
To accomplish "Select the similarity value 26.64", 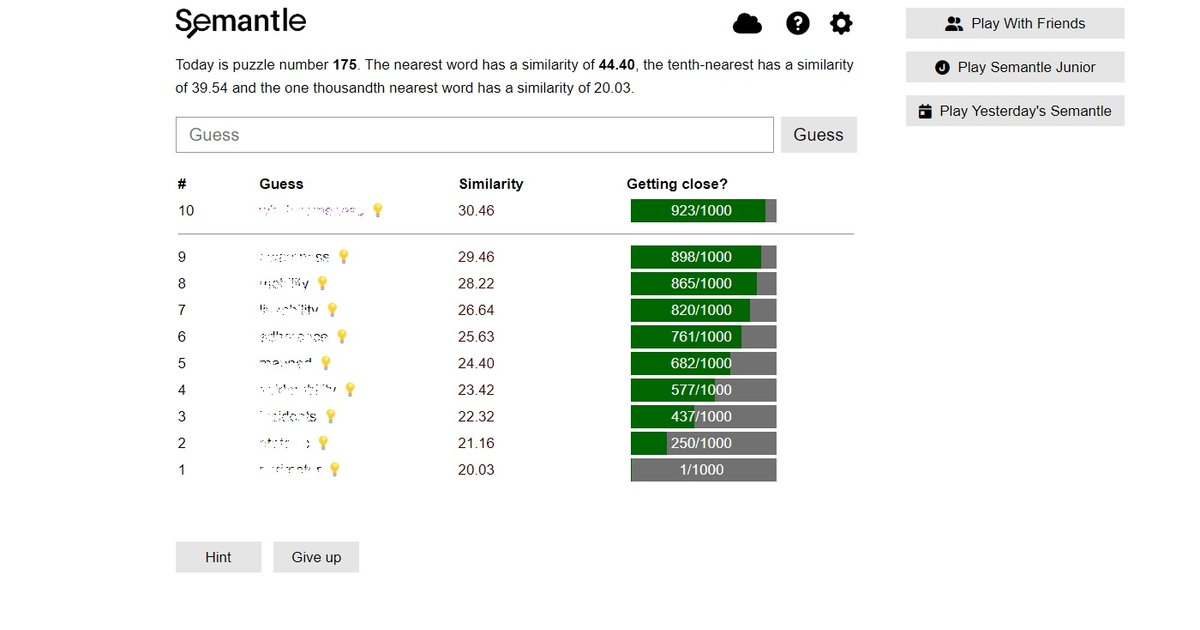I will click(476, 310).
